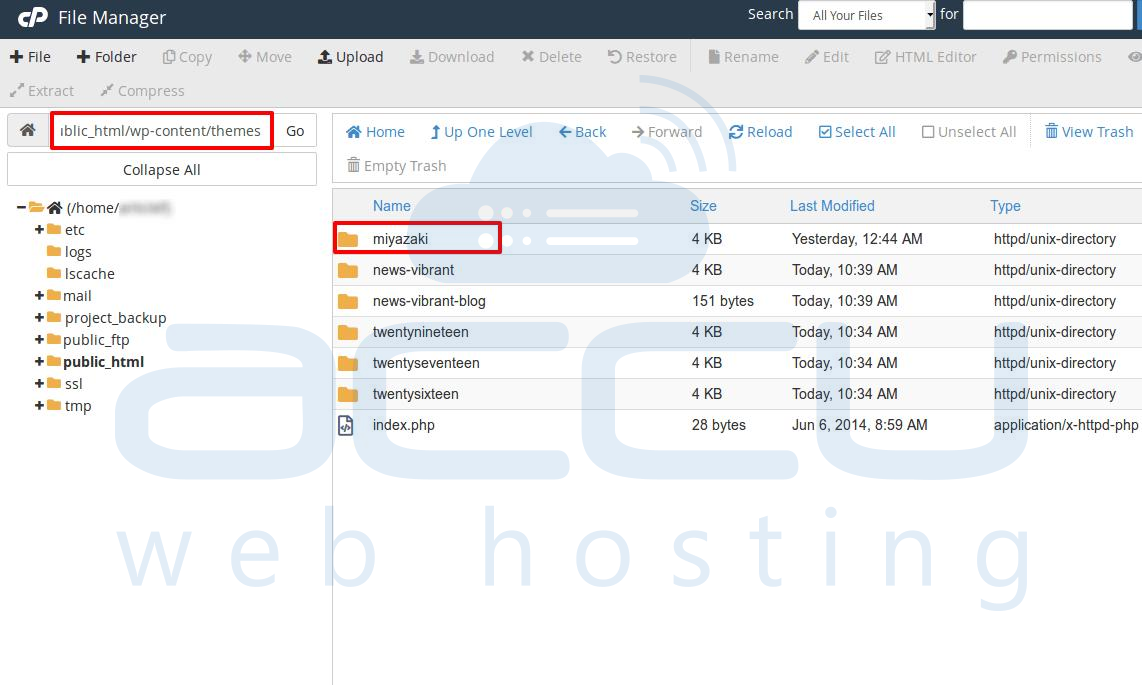Click the Download toolbar button
This screenshot has height=685, width=1142.
pyautogui.click(x=452, y=57)
